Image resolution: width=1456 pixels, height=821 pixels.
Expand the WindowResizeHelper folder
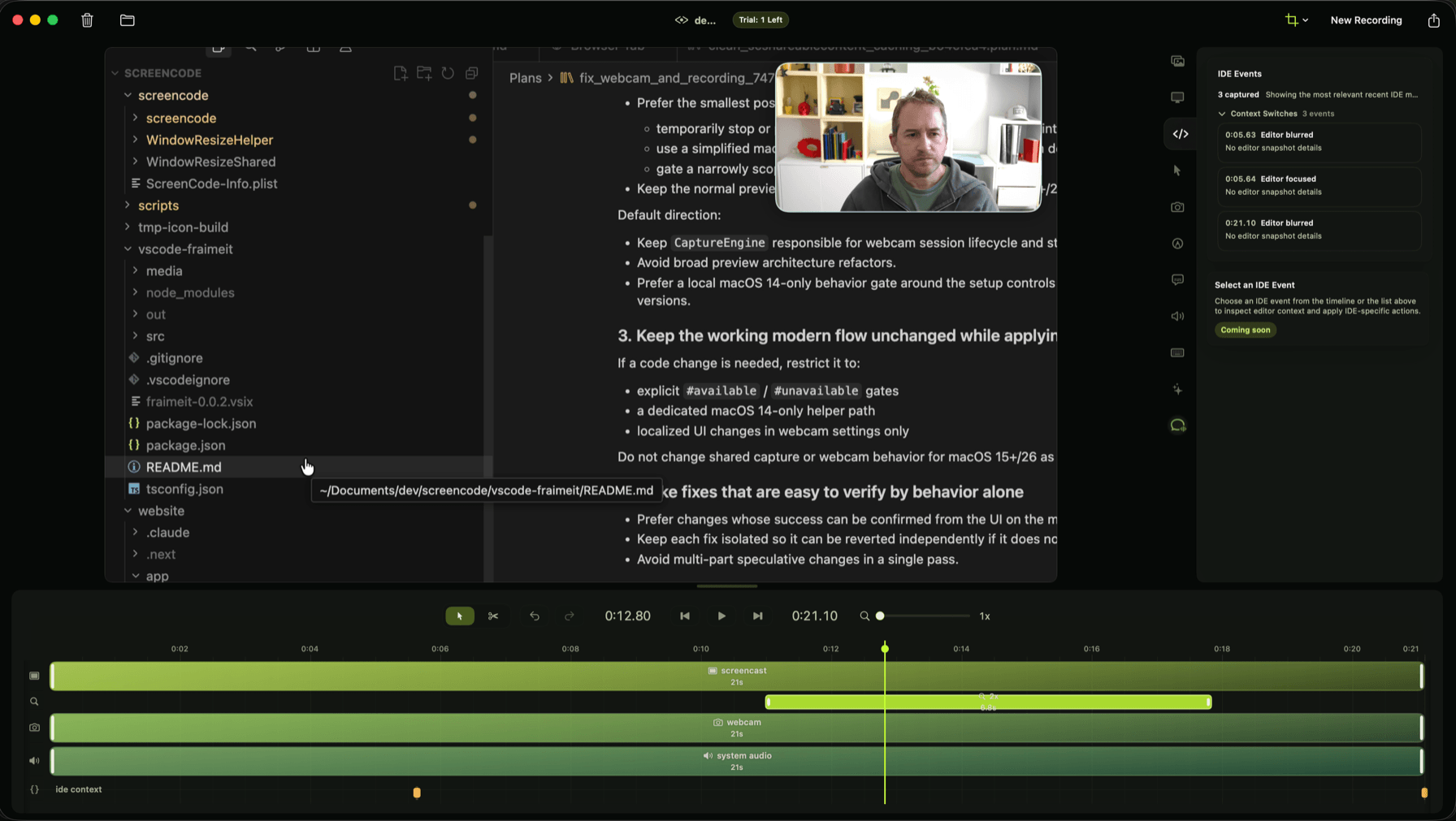[x=135, y=140]
